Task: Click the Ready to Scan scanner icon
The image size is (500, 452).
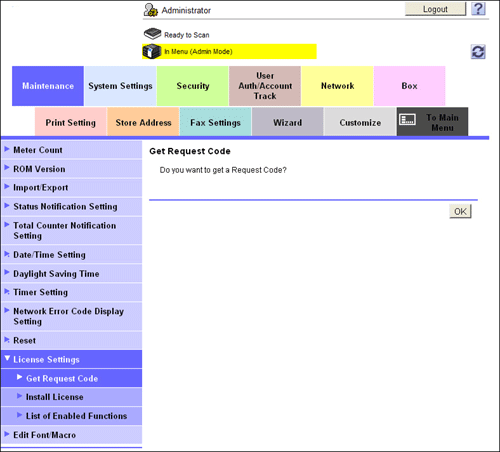Action: (152, 34)
